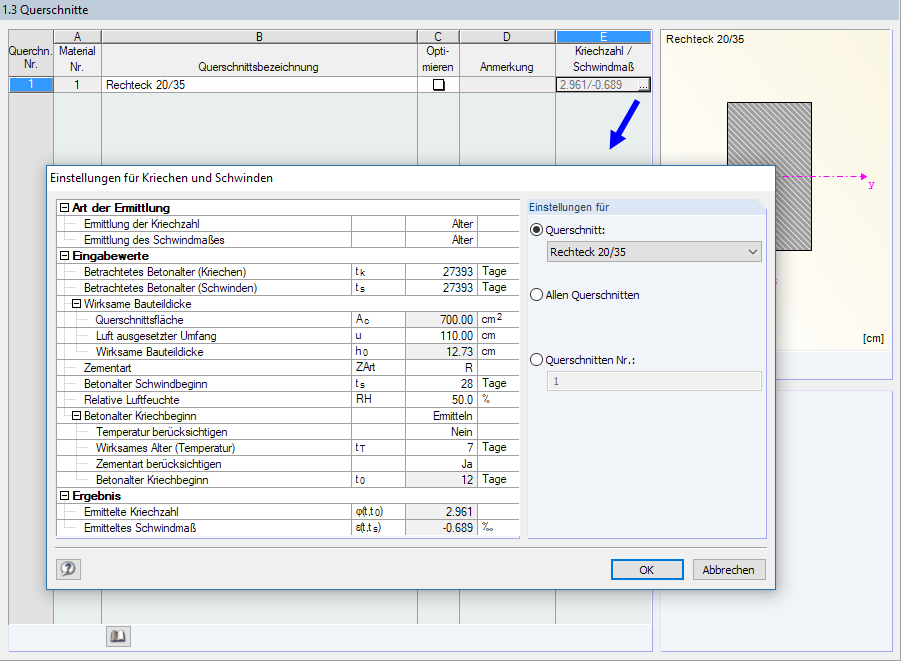
Task: Click the Relative Luftfeuchte value 50.0
Action: 441,399
